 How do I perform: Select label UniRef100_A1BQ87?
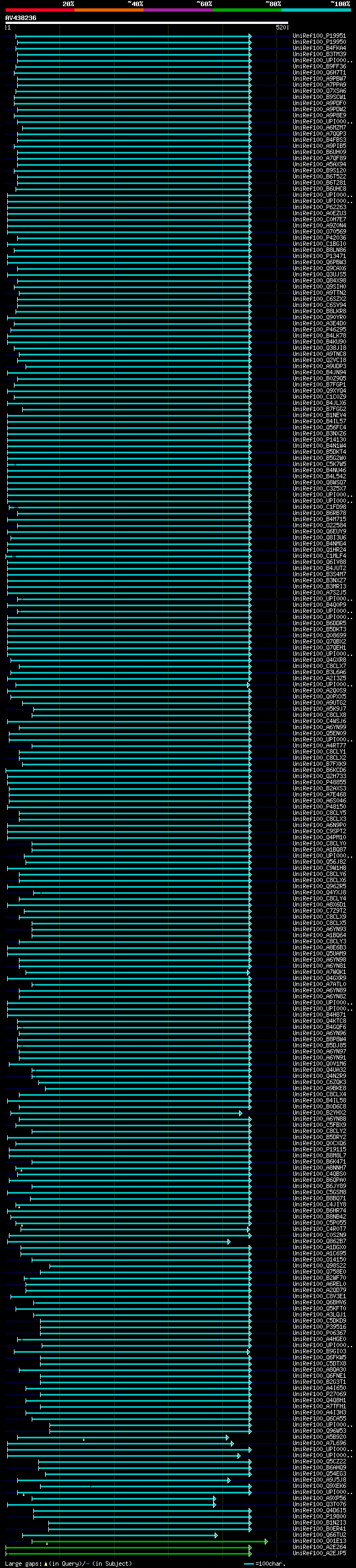coord(319,850)
